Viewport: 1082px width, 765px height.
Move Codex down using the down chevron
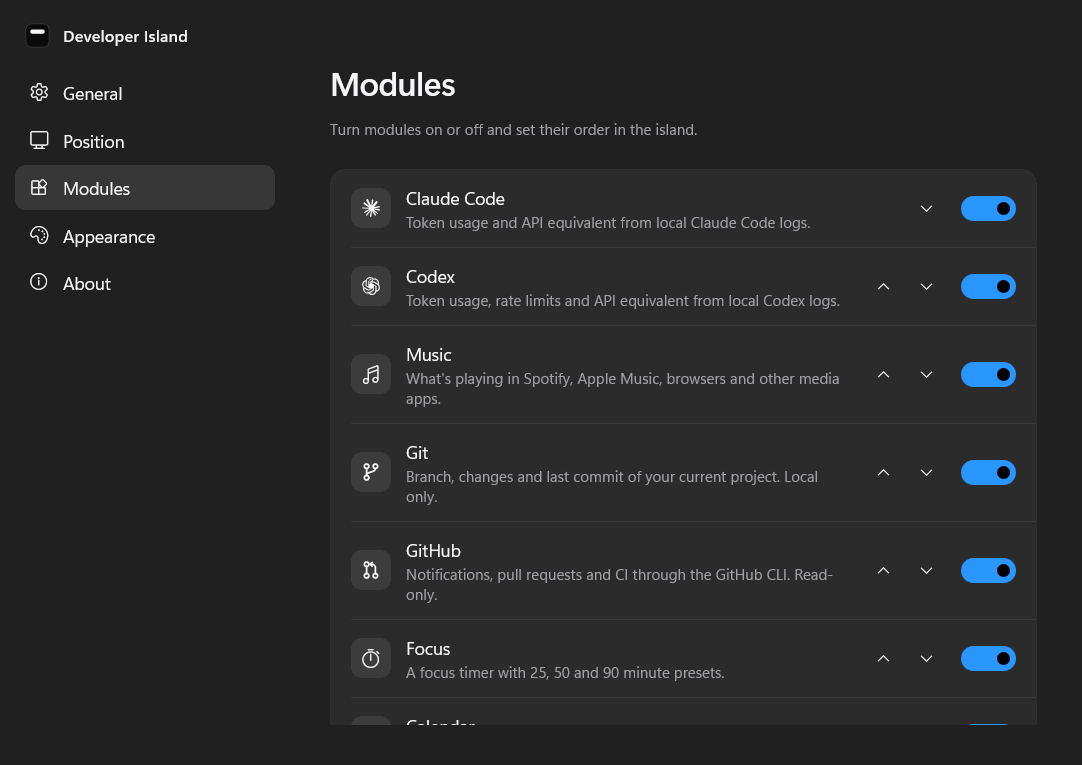927,286
